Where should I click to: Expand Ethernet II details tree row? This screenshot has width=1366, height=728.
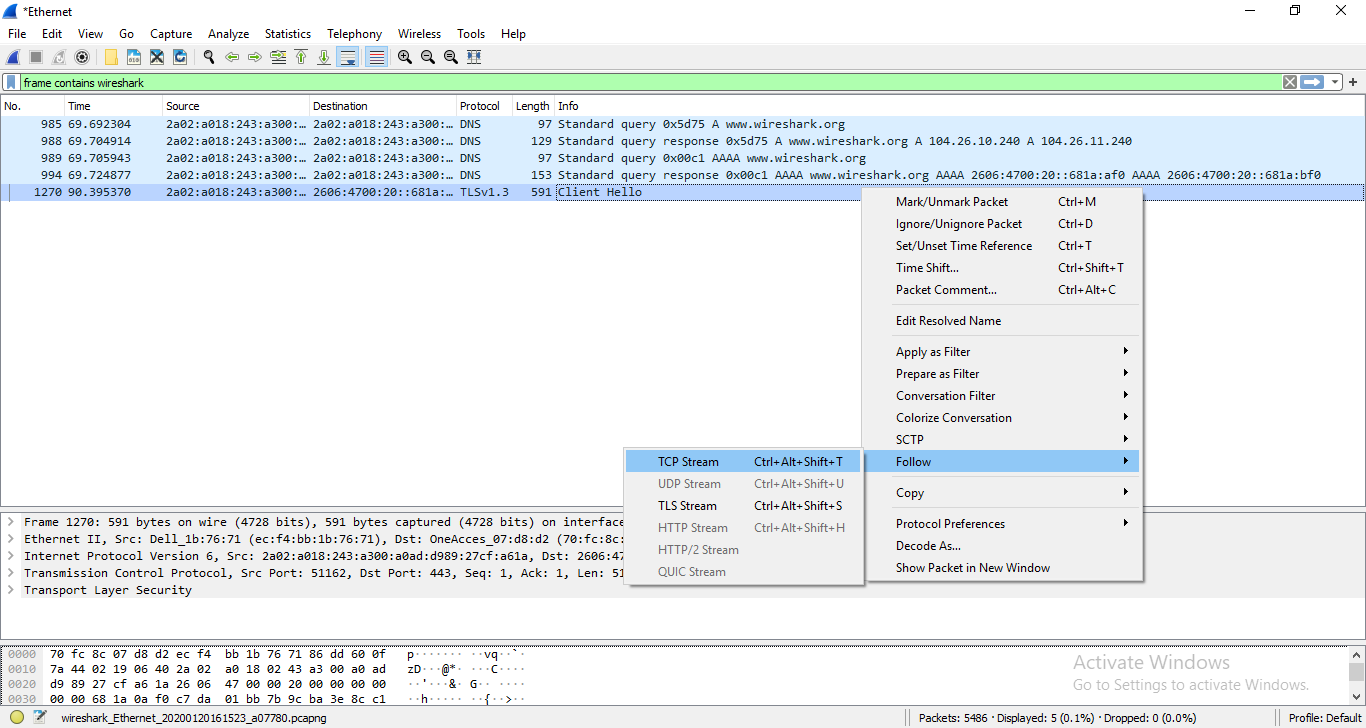tap(11, 539)
